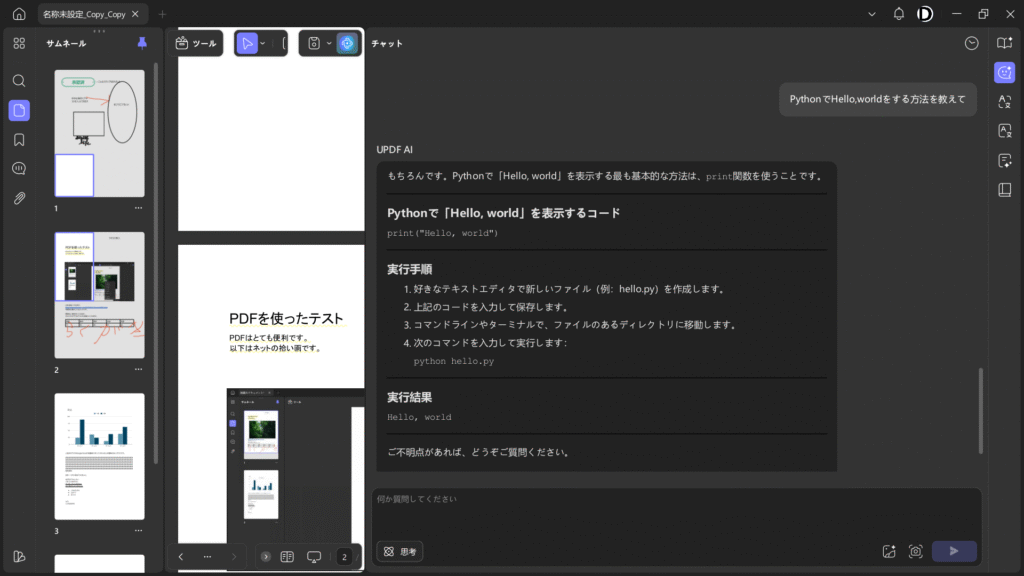1024x576 pixels.
Task: Toggle the UPDF AI button in the top toolbar
Action: pyautogui.click(x=346, y=43)
